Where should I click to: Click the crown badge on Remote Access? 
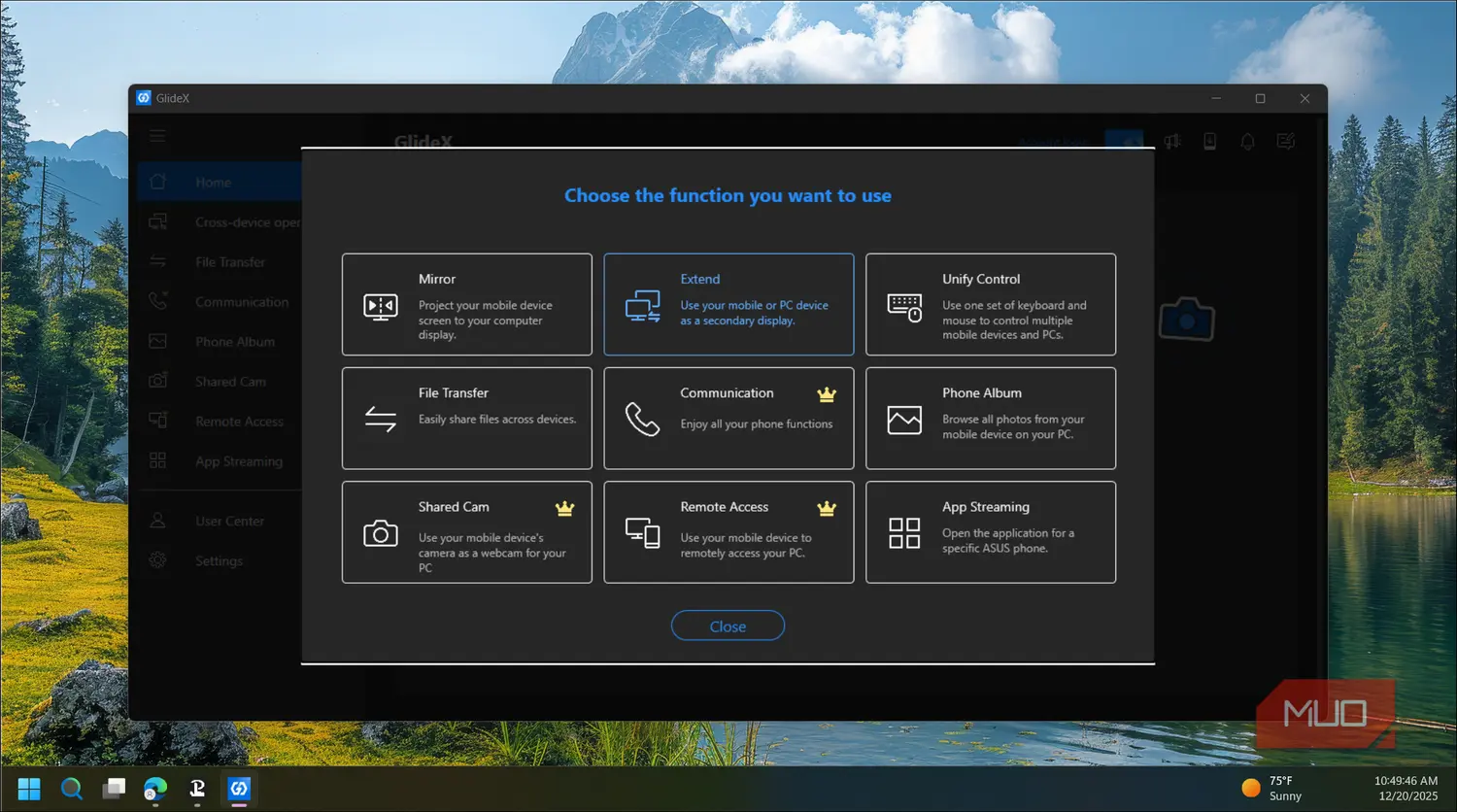[827, 508]
